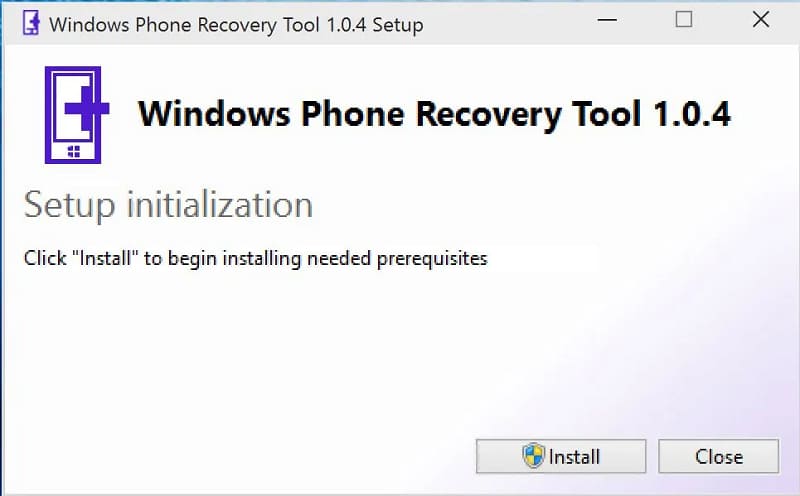800x496 pixels.
Task: Click the title bar text ending in Setup
Action: [x=236, y=24]
